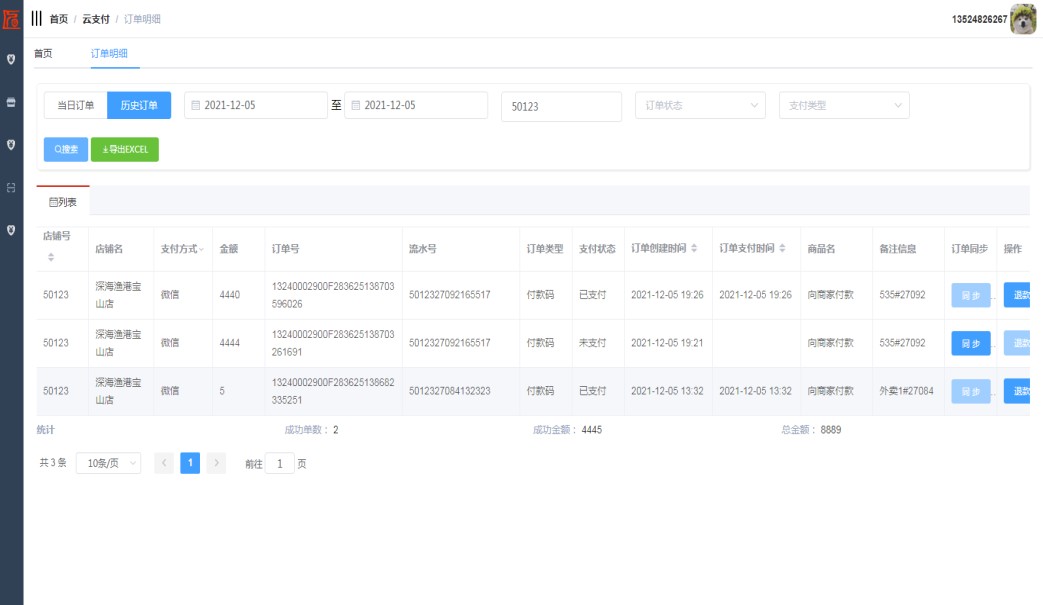Expand the 支付类型 dropdown
1043x605 pixels.
(x=844, y=105)
